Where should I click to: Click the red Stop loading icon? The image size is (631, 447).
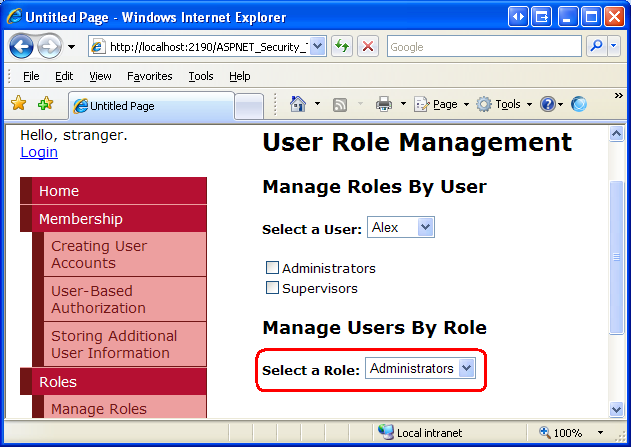coord(368,47)
